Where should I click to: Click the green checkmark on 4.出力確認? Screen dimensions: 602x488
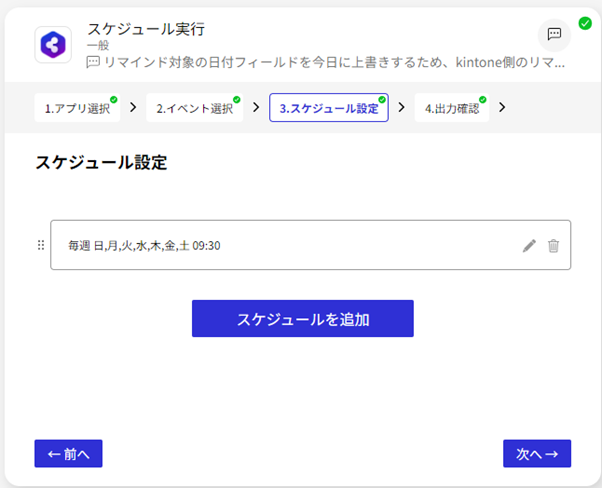point(482,99)
